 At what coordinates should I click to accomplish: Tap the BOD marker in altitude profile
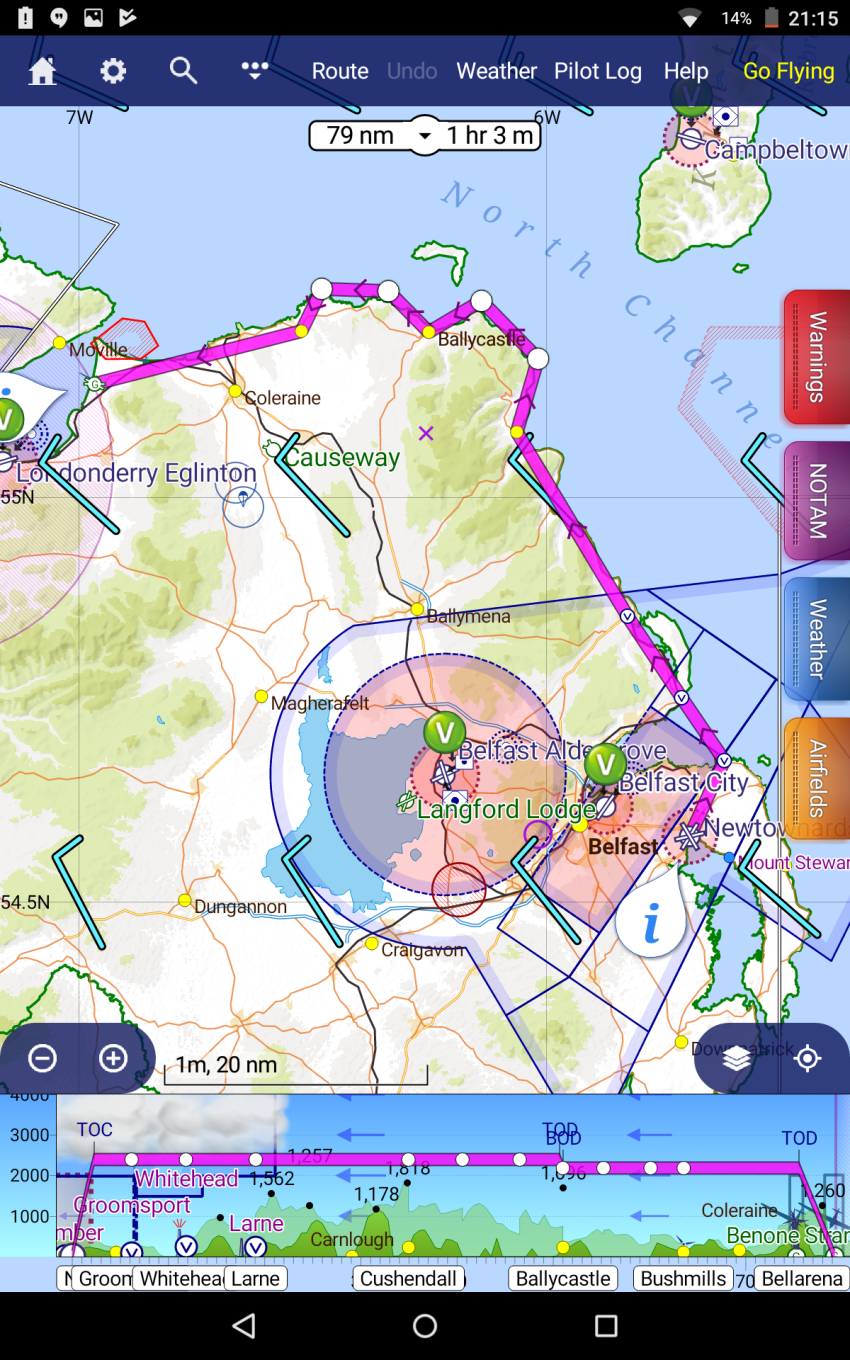click(x=563, y=1140)
